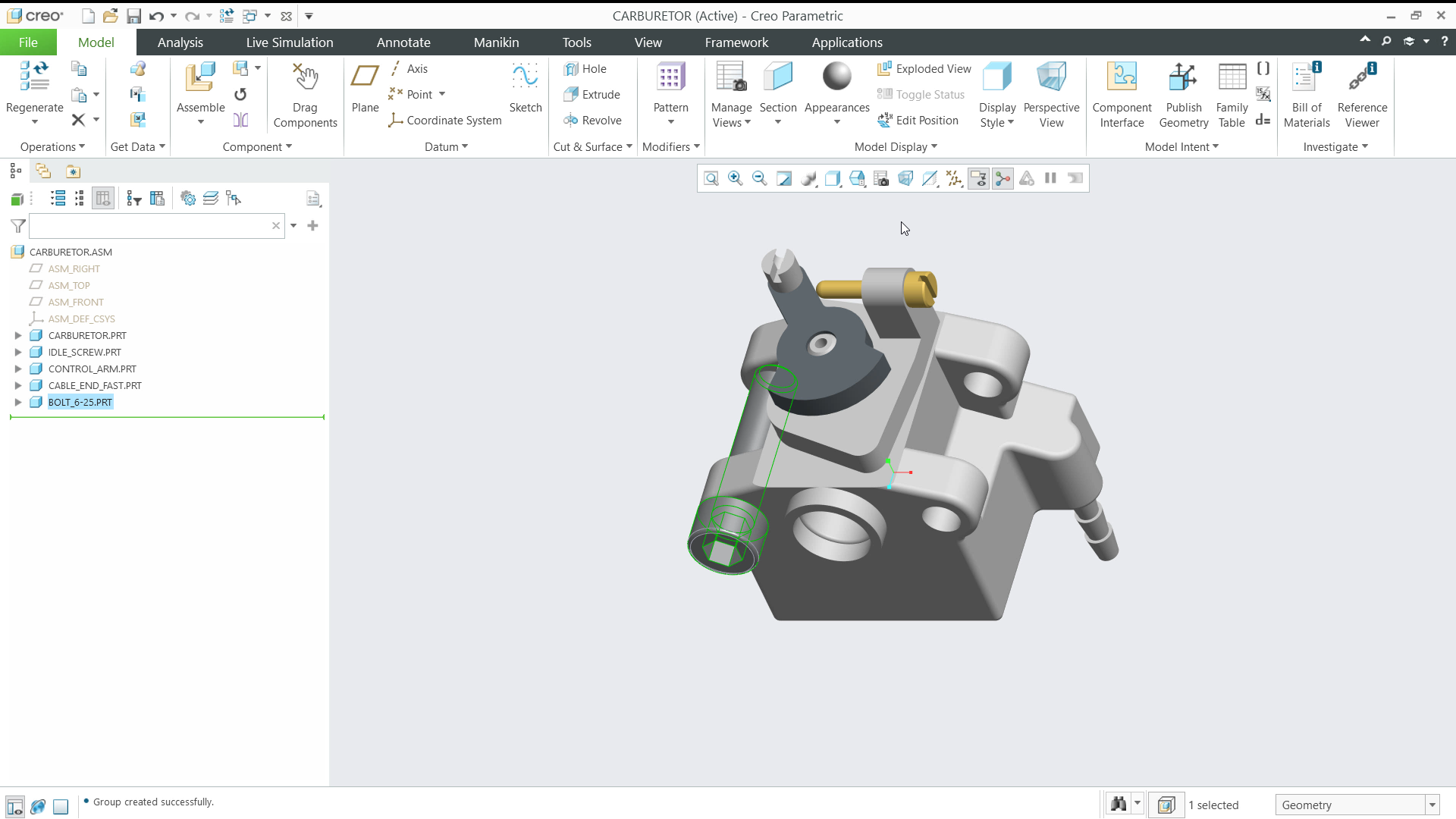Screen dimensions: 1456x819
Task: Toggle Perspective View
Action: [x=1051, y=95]
